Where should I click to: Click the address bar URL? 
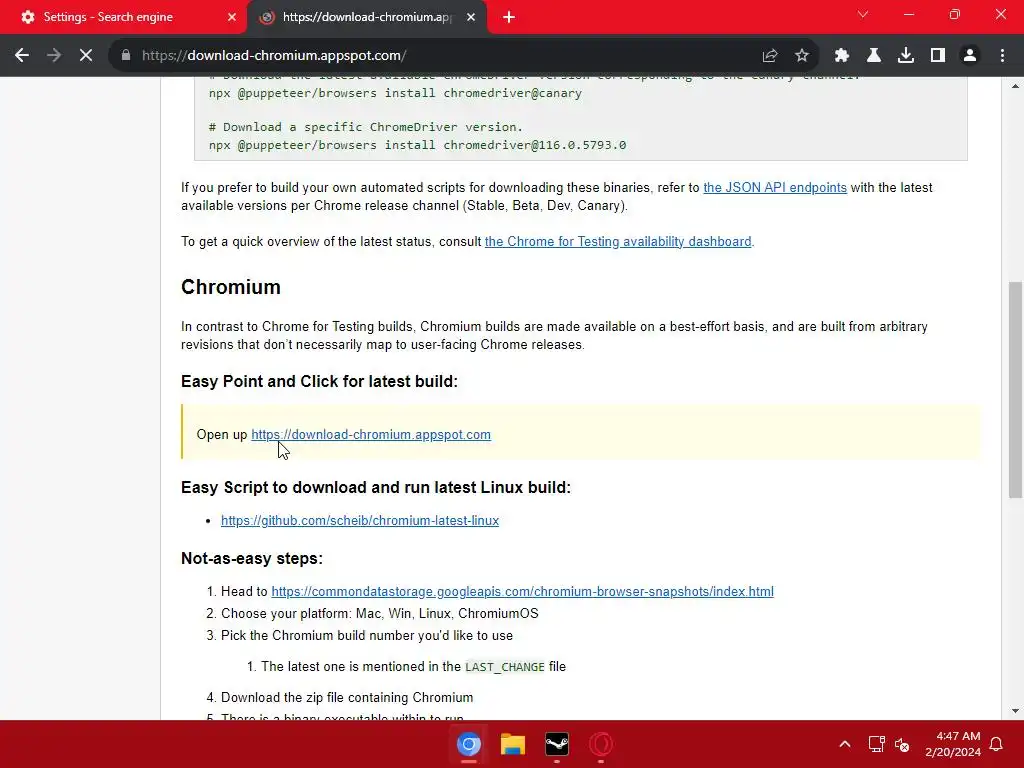[274, 56]
